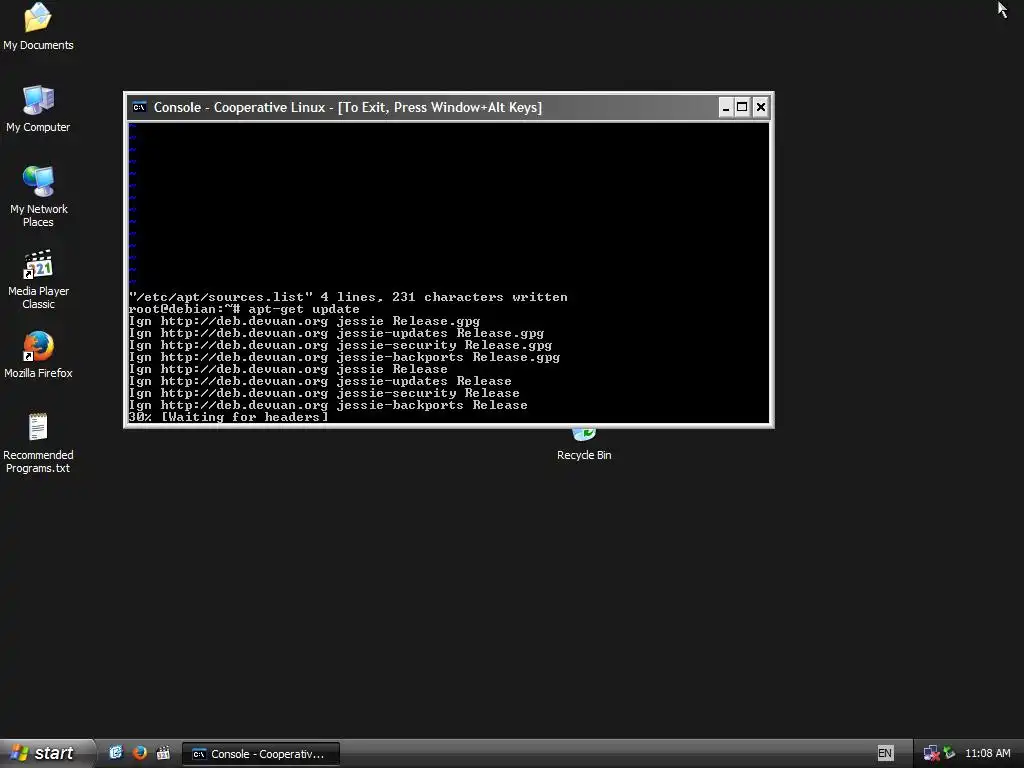Click the 'jessie-updates Release.gpg' line

[x=336, y=333]
